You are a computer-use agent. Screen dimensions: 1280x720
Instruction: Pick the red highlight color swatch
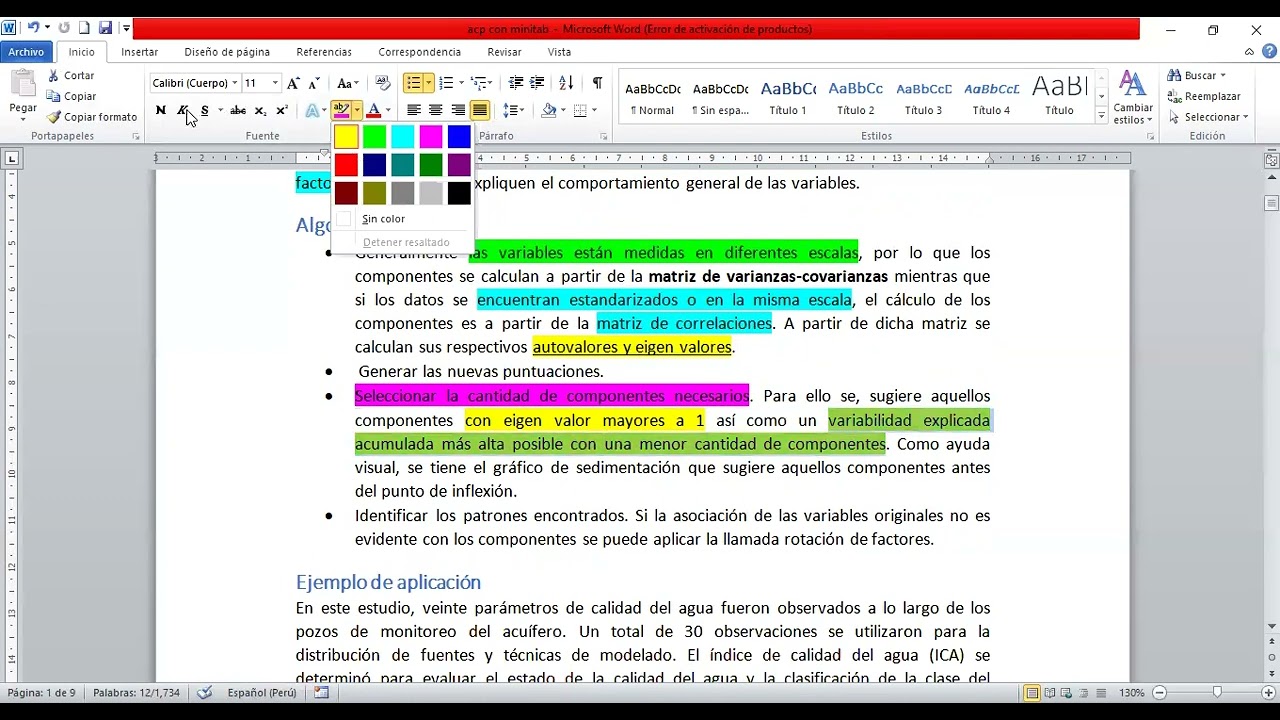pos(346,165)
